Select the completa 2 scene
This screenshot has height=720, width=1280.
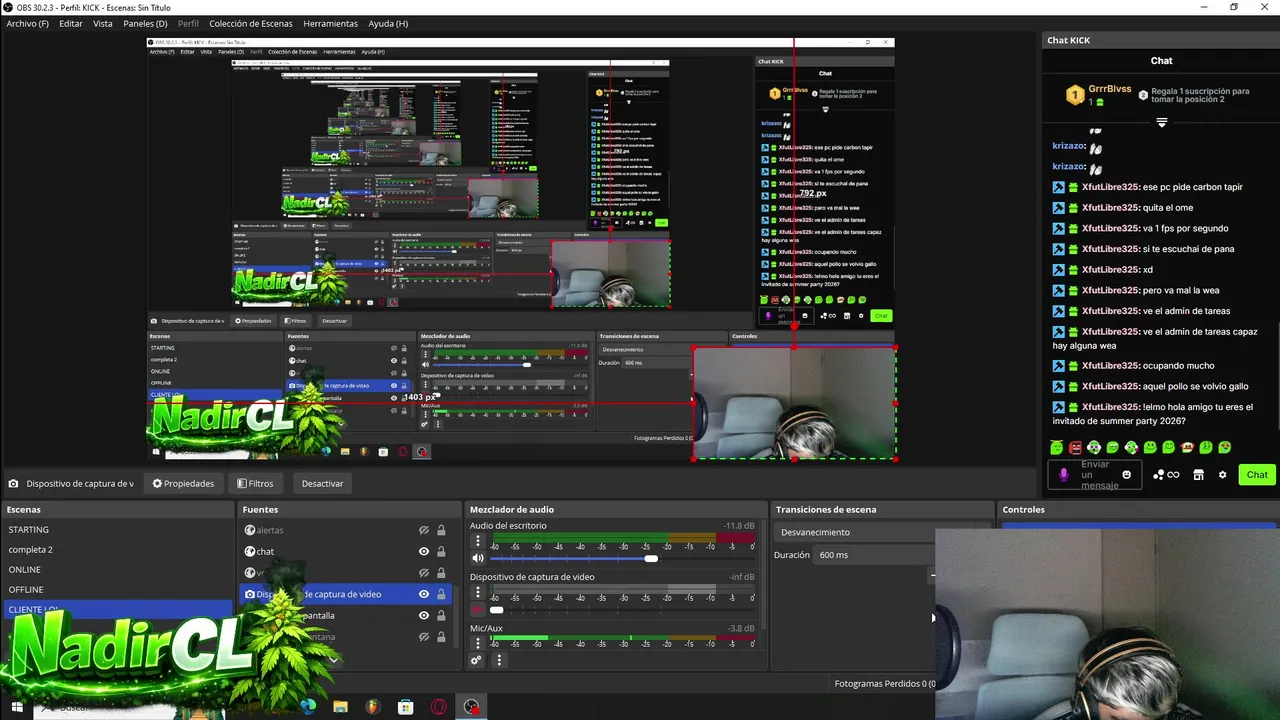[118, 550]
